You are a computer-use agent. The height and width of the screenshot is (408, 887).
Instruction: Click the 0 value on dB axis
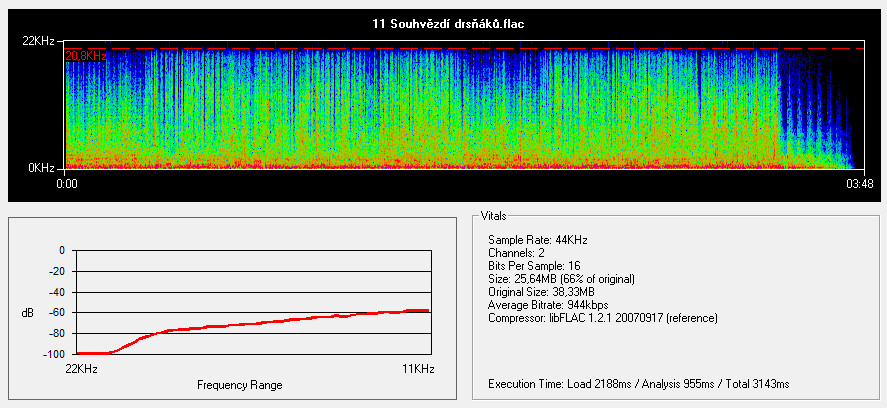[x=61, y=250]
